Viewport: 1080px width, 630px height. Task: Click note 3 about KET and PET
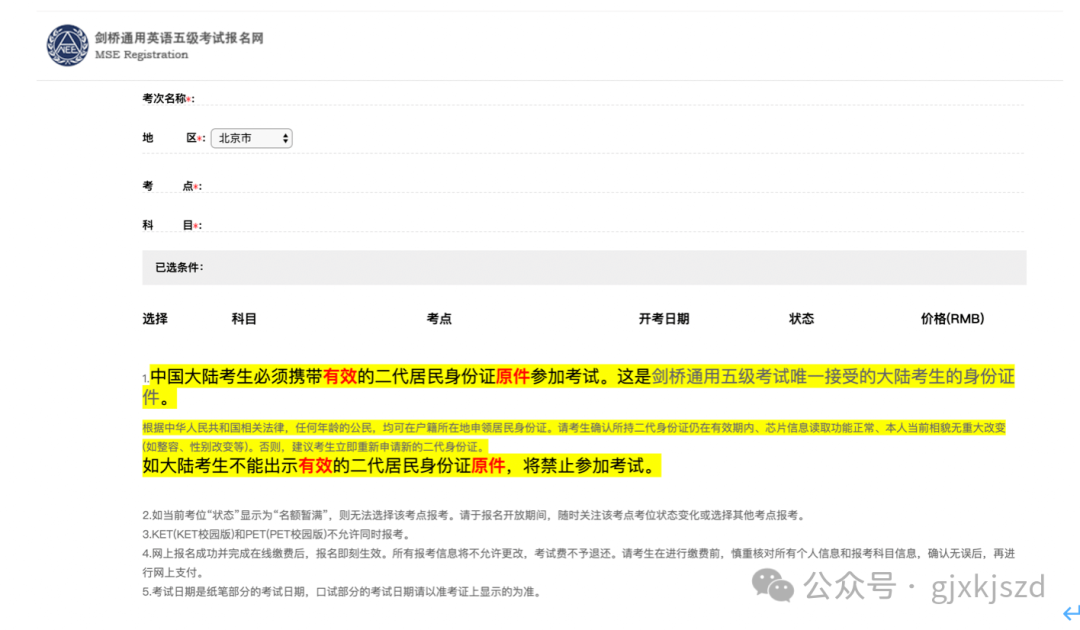pos(278,534)
